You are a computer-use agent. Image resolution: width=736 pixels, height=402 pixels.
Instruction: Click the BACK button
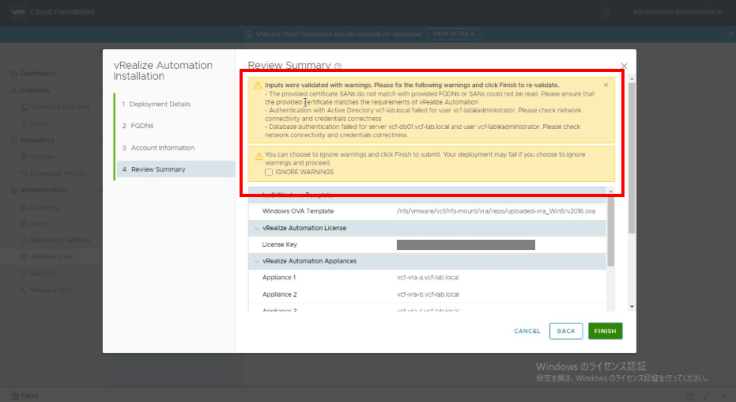coord(566,331)
